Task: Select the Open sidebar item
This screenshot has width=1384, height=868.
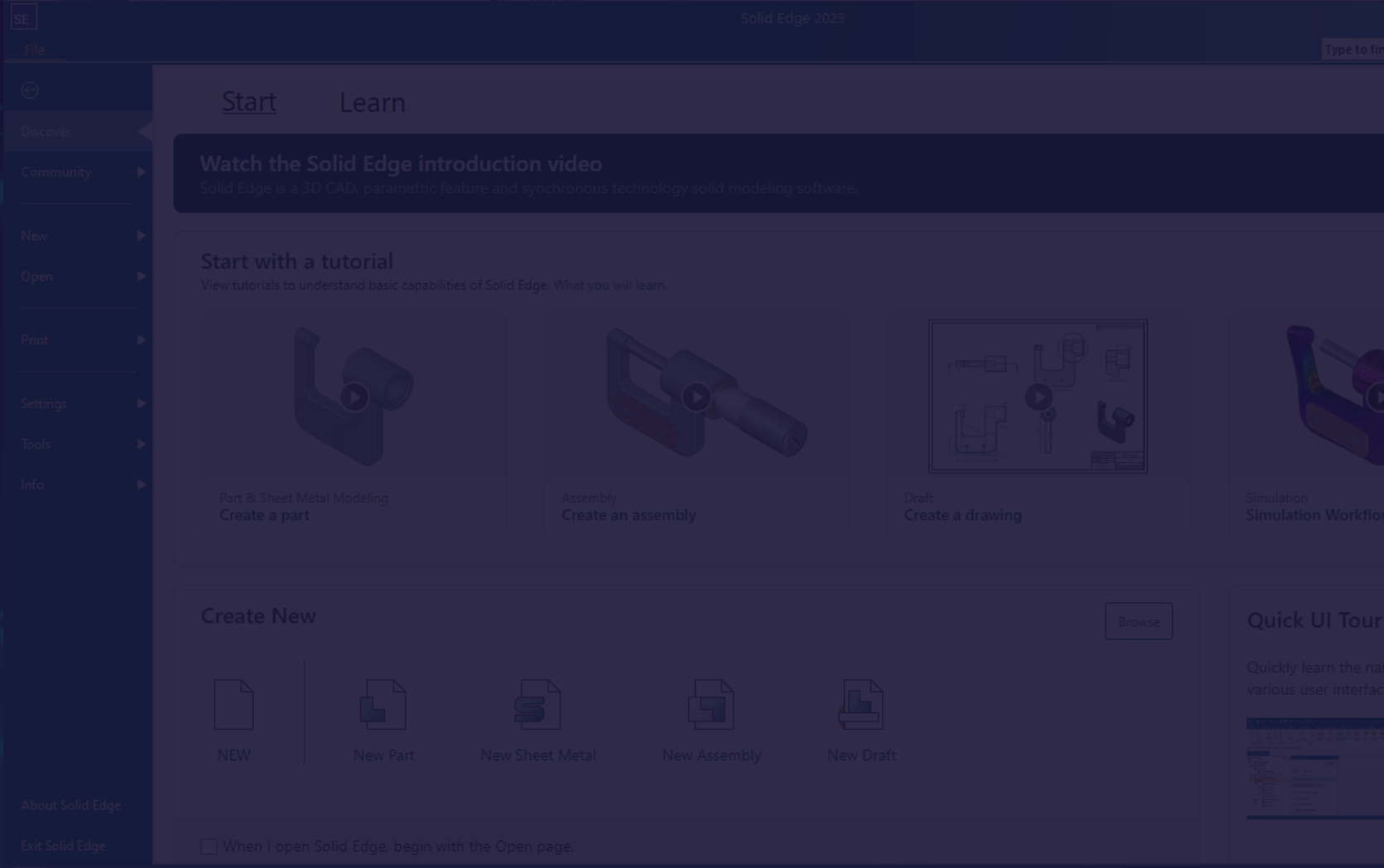Action: click(76, 277)
